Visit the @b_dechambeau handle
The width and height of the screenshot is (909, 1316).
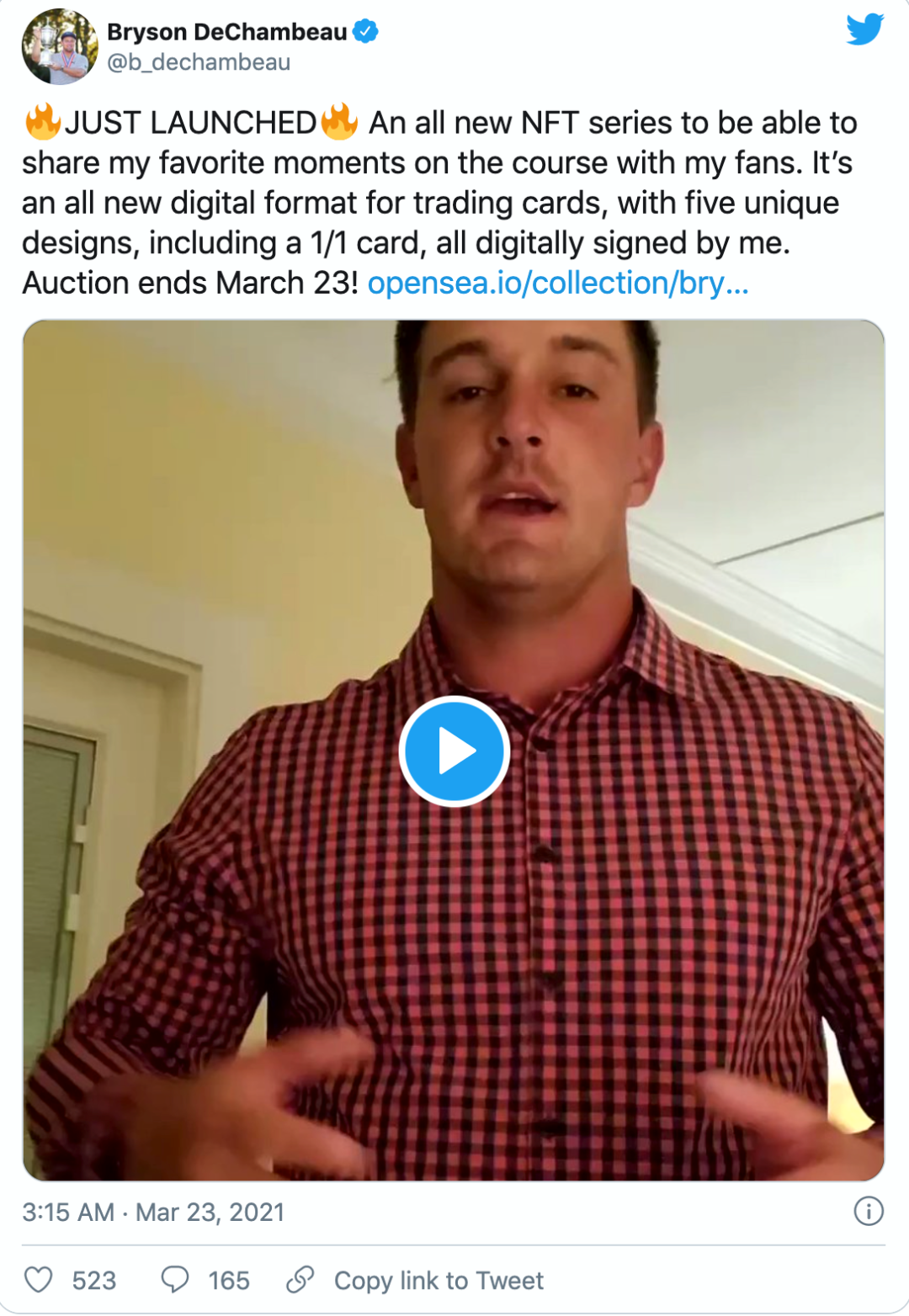(199, 63)
